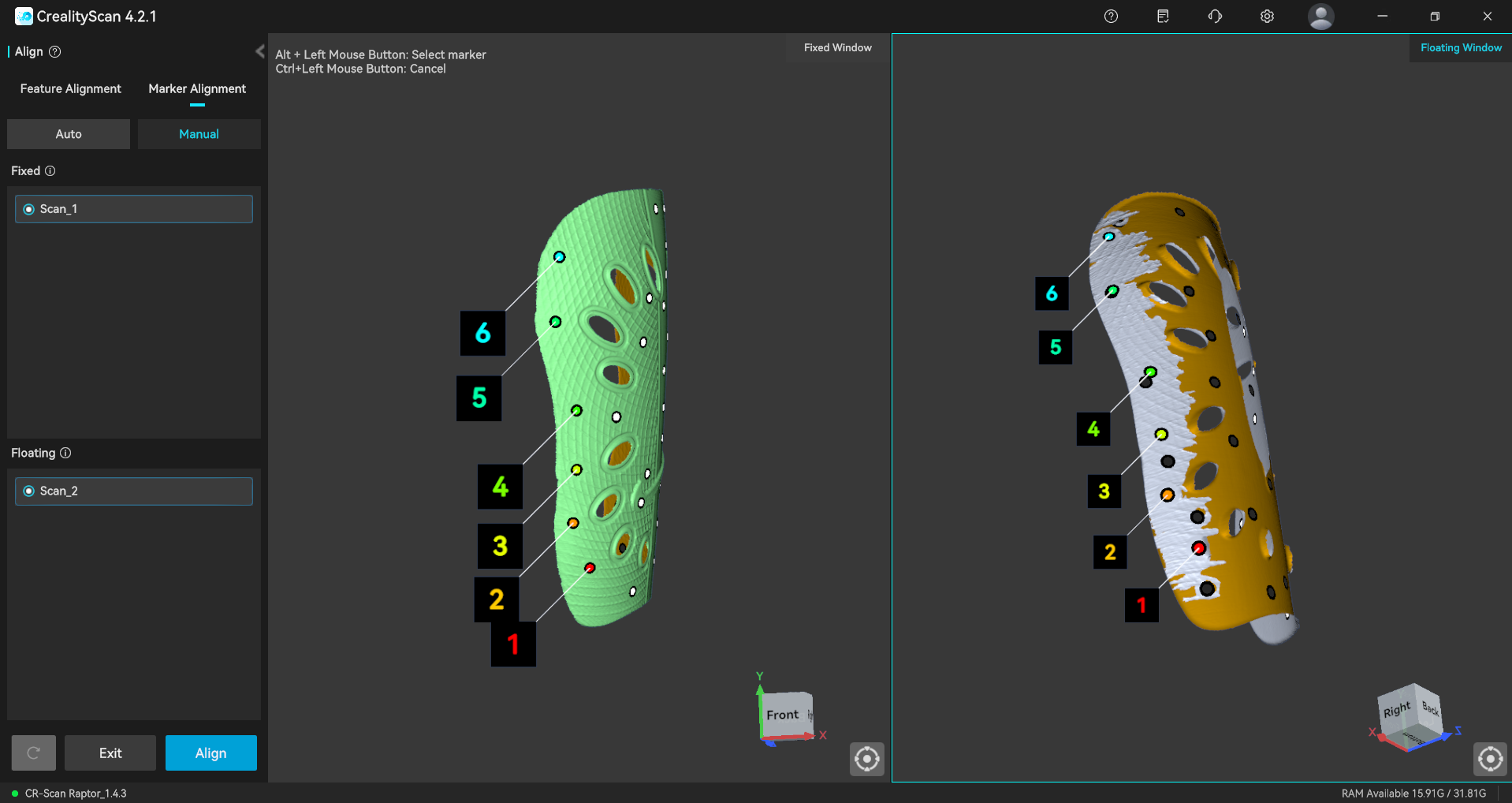
Task: Click the Exit button
Action: coord(110,753)
